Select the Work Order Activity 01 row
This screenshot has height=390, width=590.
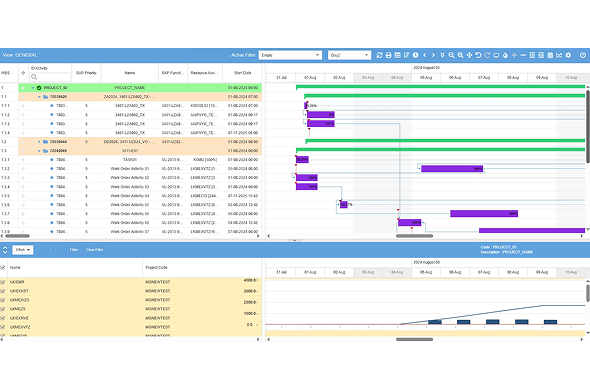(x=131, y=169)
